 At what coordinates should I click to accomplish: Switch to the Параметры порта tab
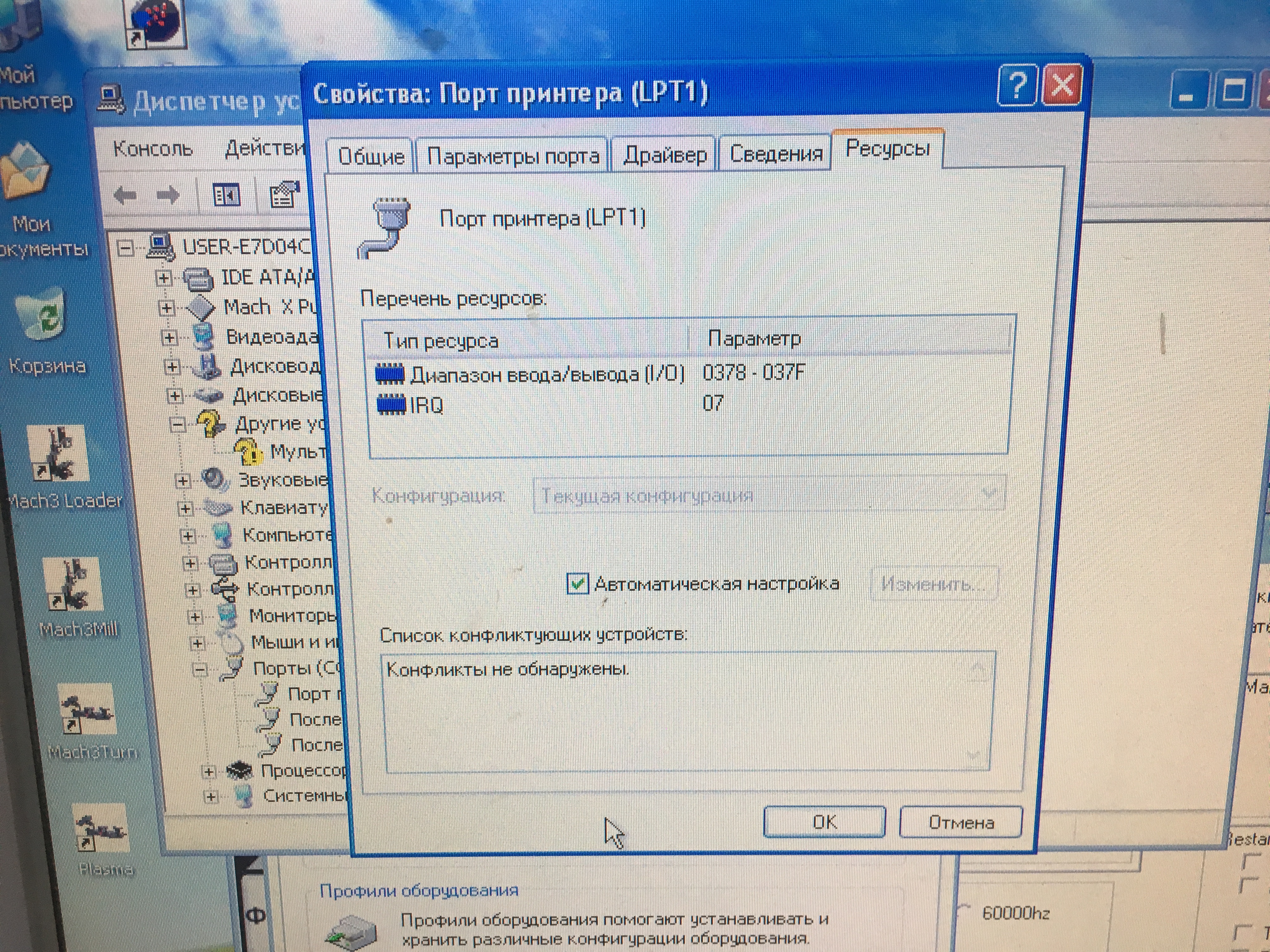pyautogui.click(x=512, y=156)
